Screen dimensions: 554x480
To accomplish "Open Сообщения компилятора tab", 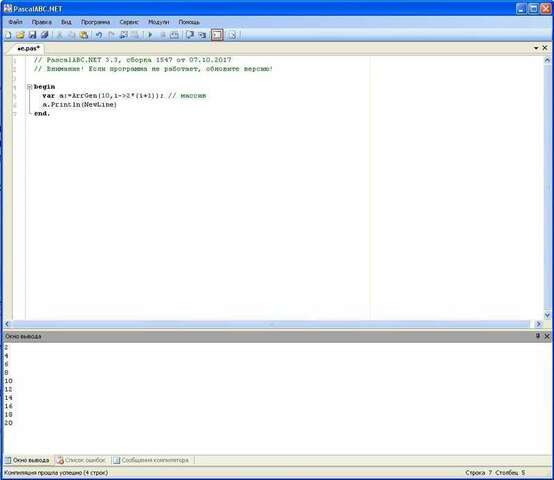I will [x=151, y=460].
